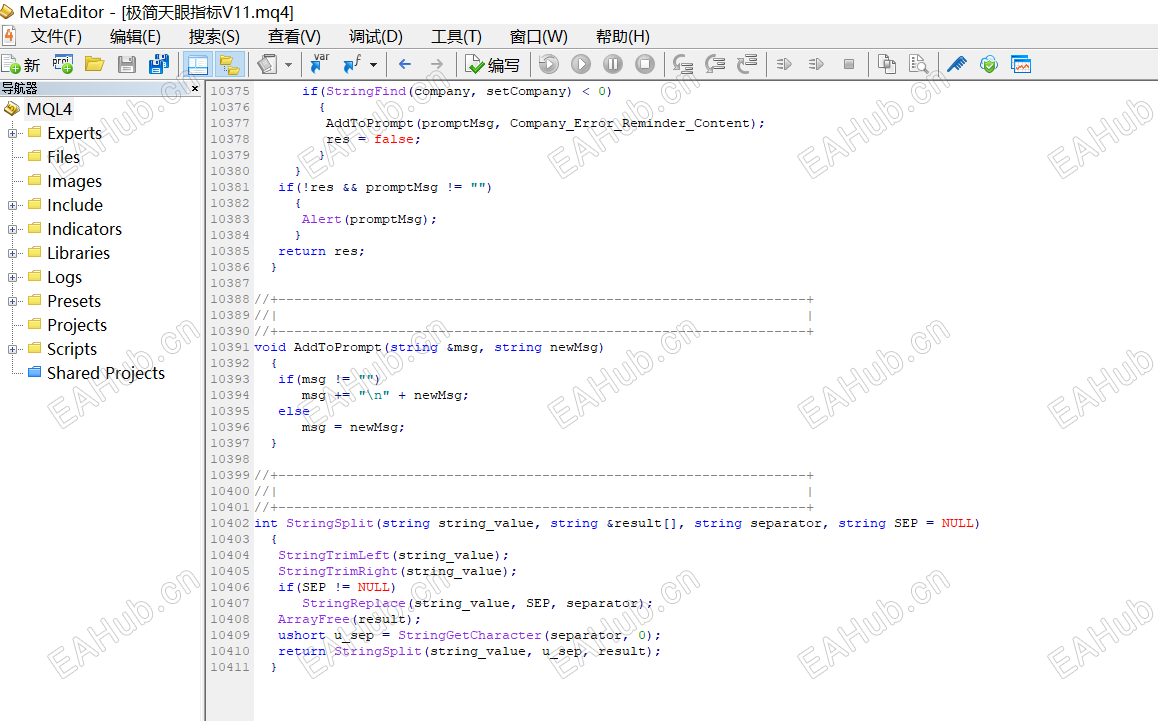The image size is (1158, 721).
Task: Click the code Styler icon
Action: tap(267, 65)
